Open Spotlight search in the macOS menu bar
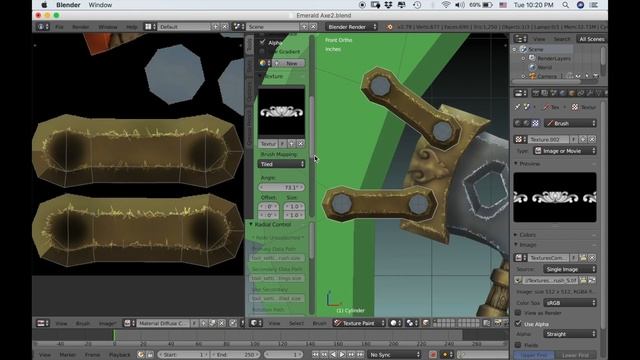The width and height of the screenshot is (640, 360). [x=565, y=5]
